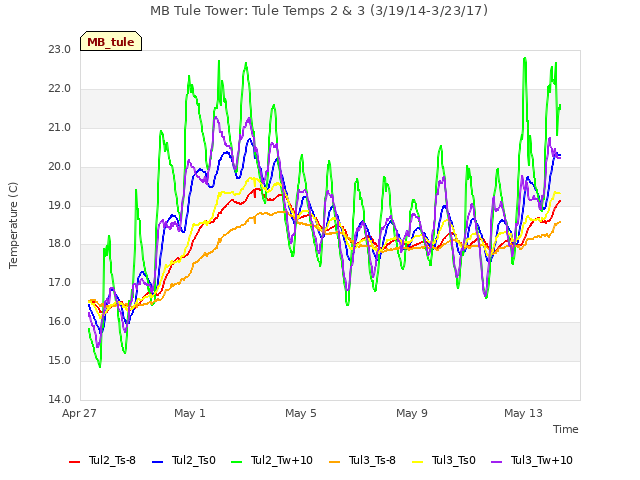Click the May 9 tick label
This screenshot has height=480, width=640.
point(412,413)
